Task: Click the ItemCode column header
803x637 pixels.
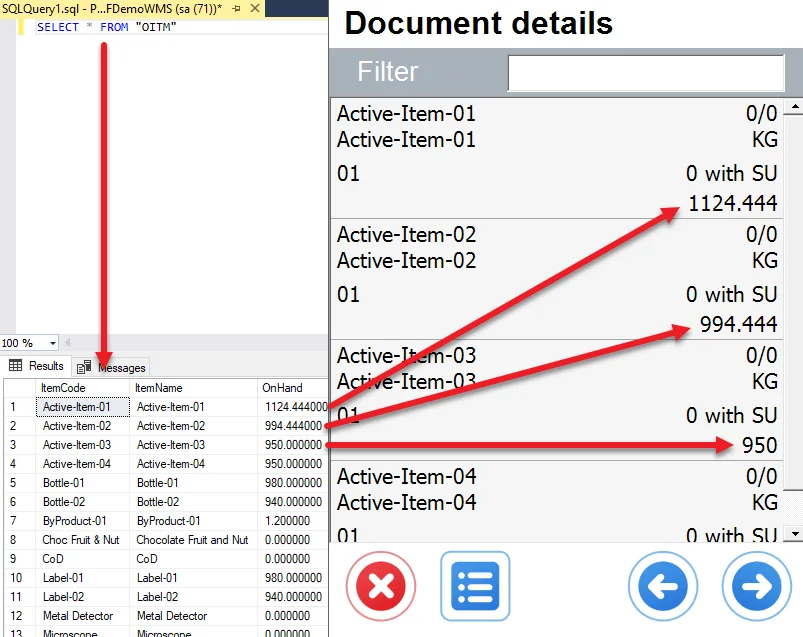Action: [x=81, y=387]
